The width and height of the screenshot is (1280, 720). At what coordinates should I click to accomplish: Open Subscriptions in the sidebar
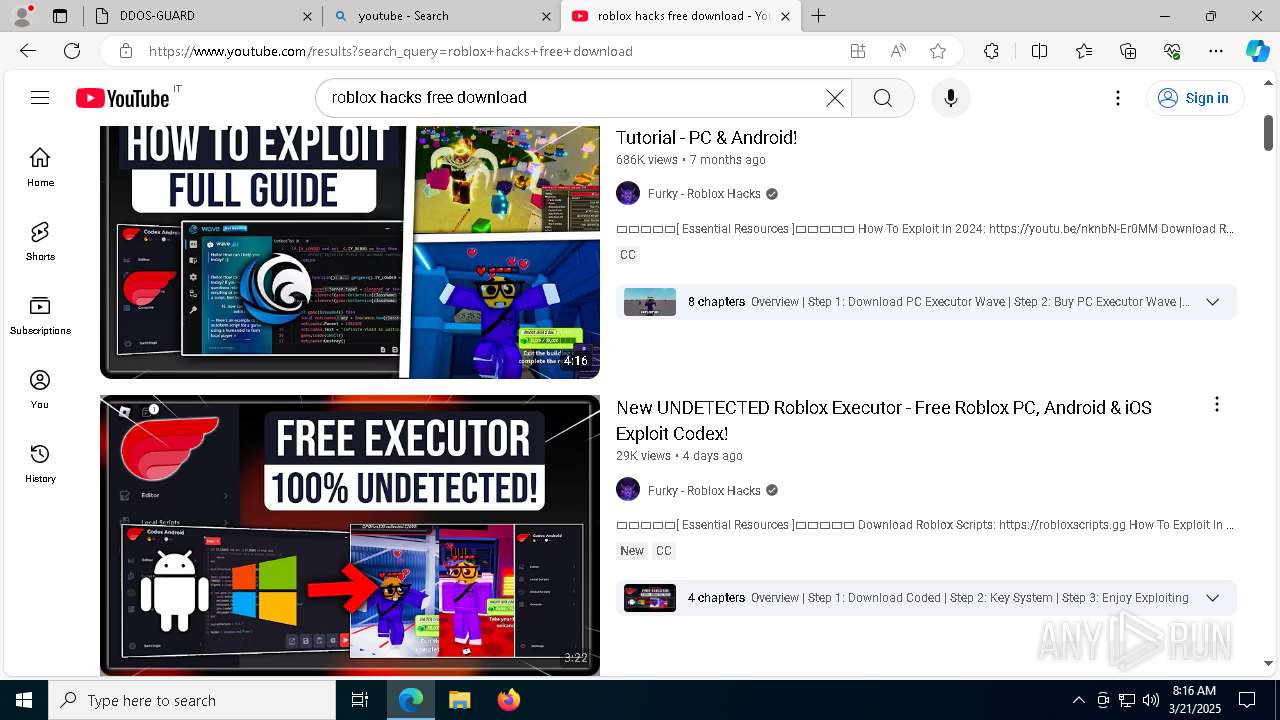(40, 315)
